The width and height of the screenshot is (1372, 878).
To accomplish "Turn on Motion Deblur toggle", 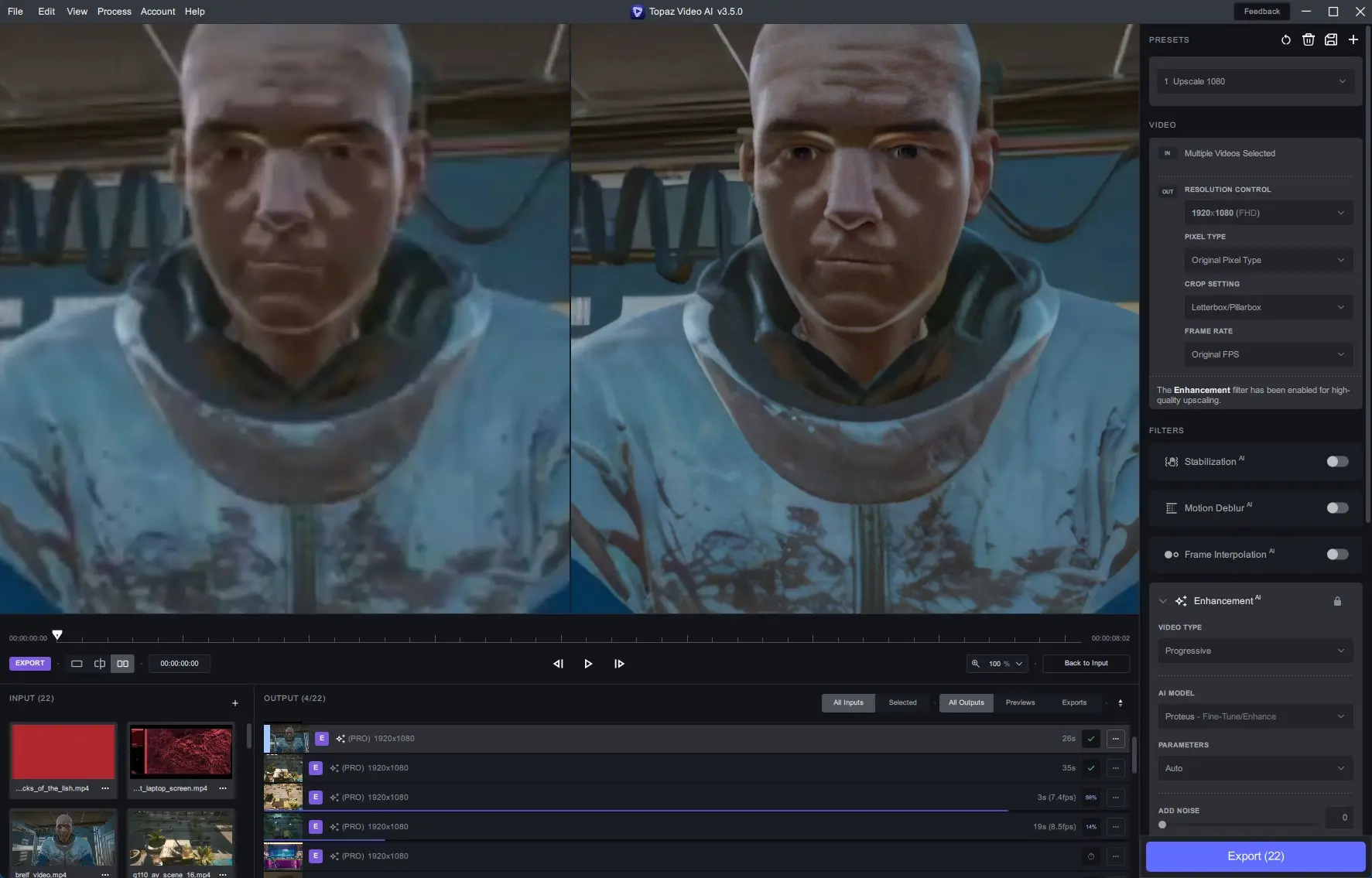I will pos(1336,508).
